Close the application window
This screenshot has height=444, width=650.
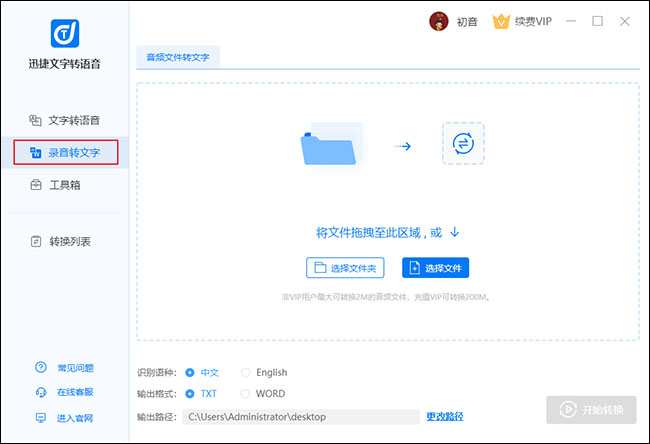click(625, 21)
